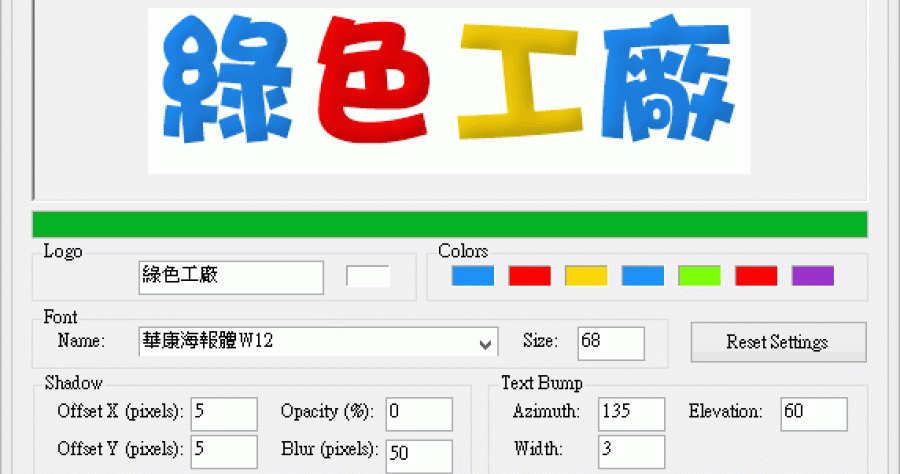Image resolution: width=900 pixels, height=474 pixels.
Task: Open the font Name dropdown 華康海報體W12
Action: click(x=318, y=342)
